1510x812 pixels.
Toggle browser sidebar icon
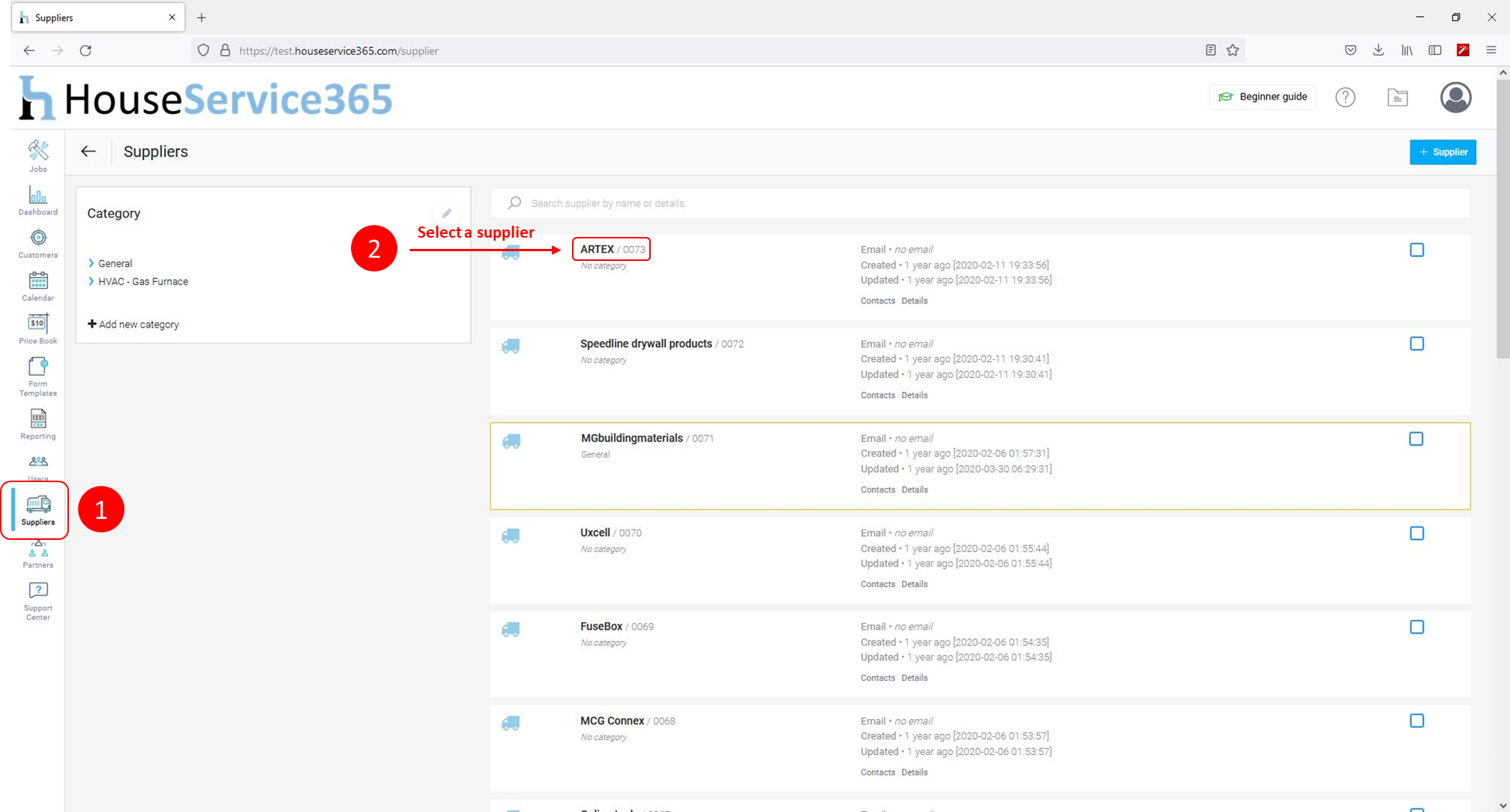pyautogui.click(x=1434, y=50)
